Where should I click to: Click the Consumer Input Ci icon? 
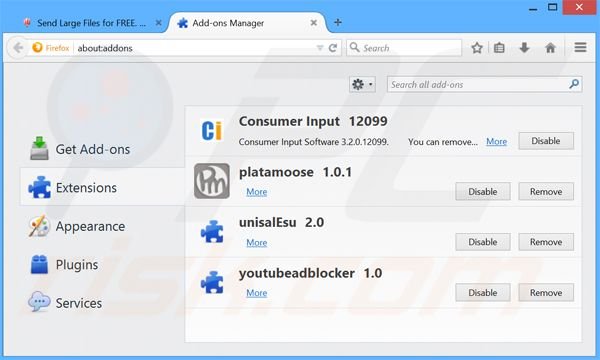(x=212, y=130)
